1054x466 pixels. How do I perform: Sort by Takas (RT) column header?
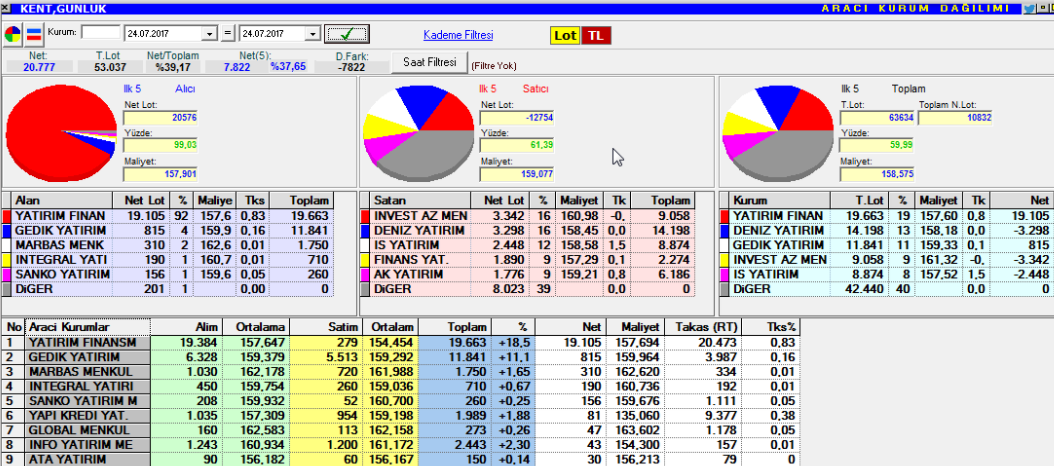coord(703,327)
